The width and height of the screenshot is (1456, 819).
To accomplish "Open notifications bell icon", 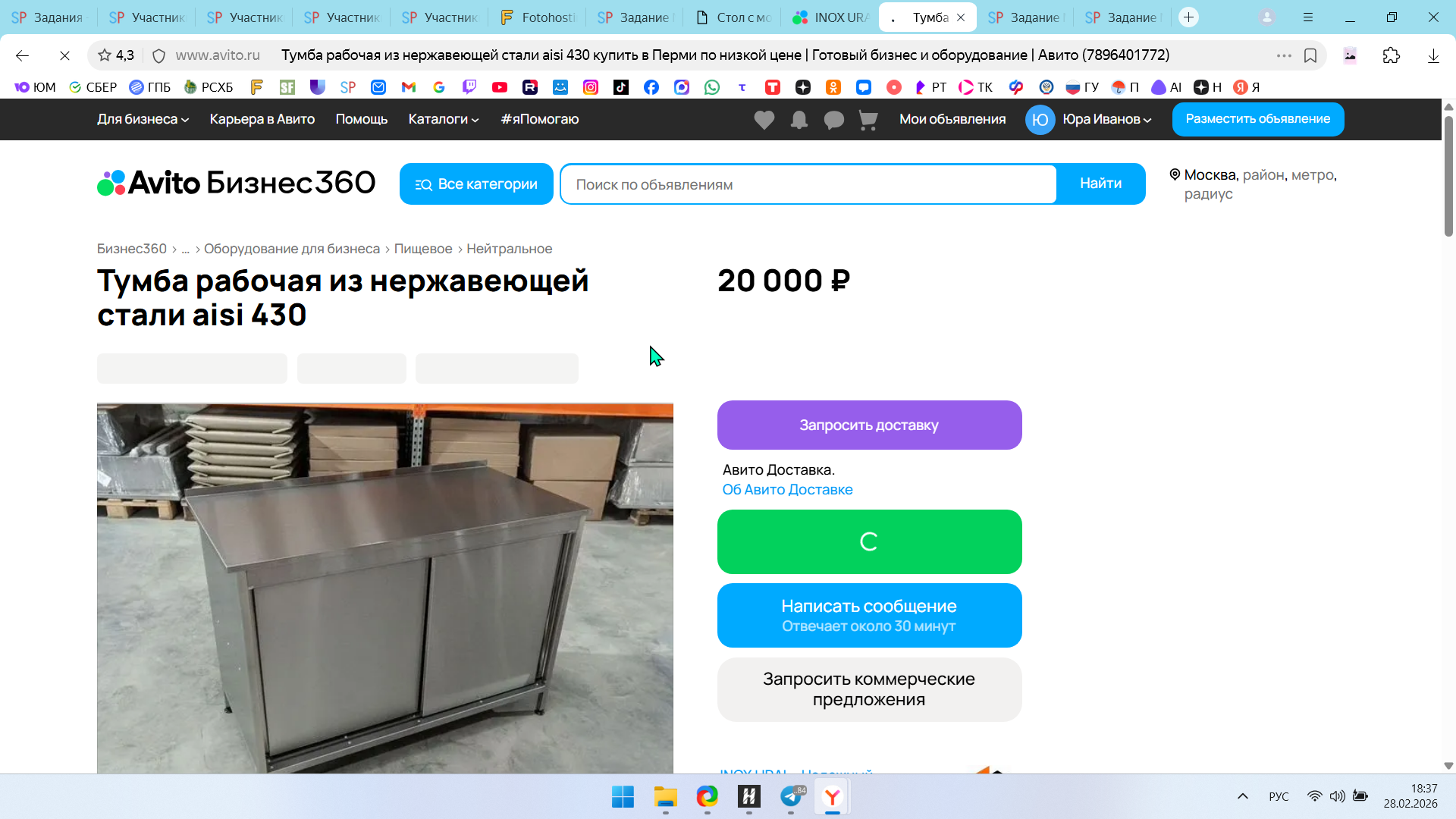I will pyautogui.click(x=799, y=120).
